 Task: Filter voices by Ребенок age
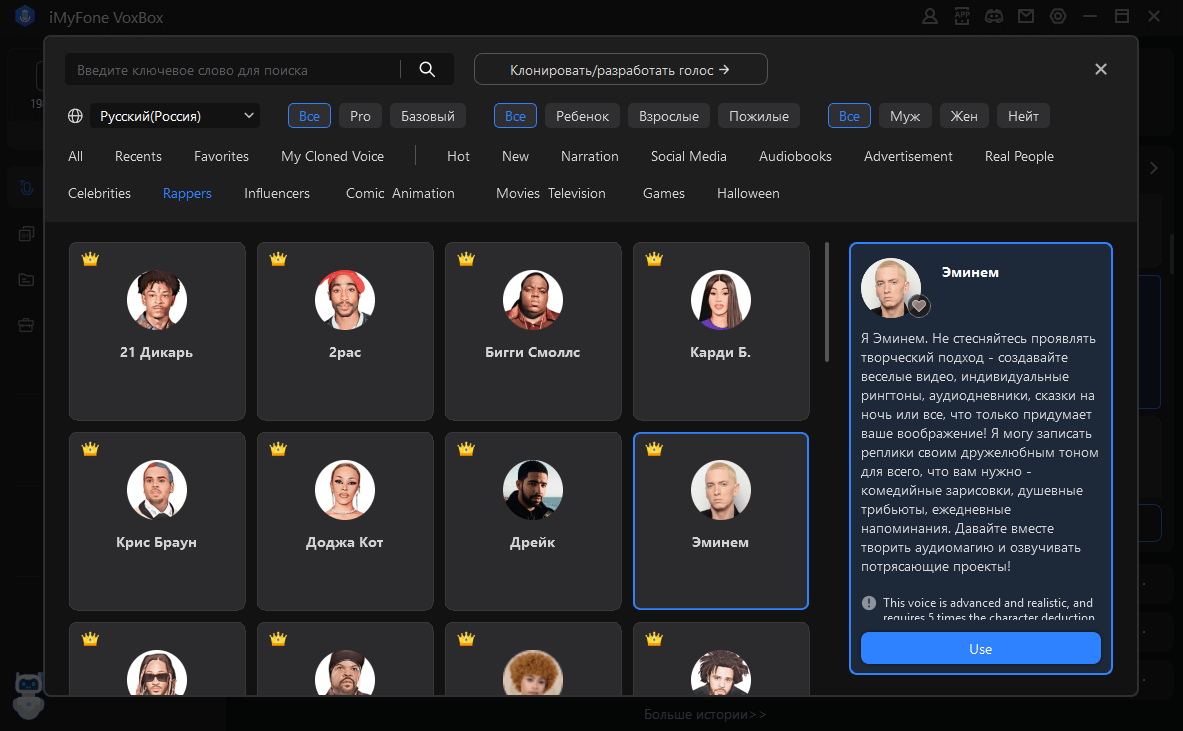click(582, 116)
